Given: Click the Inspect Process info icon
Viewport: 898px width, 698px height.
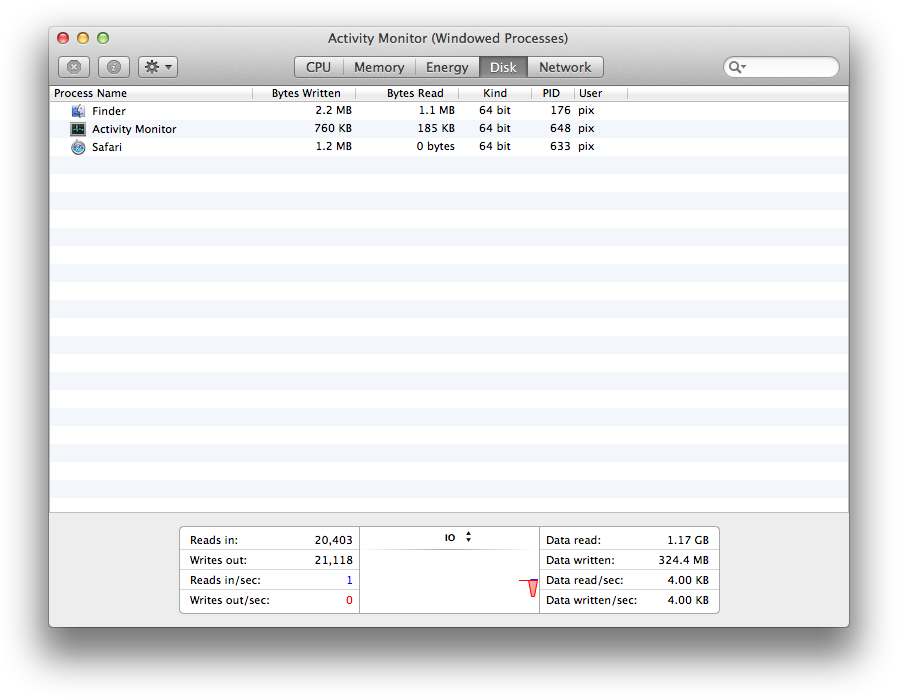Looking at the screenshot, I should point(114,67).
